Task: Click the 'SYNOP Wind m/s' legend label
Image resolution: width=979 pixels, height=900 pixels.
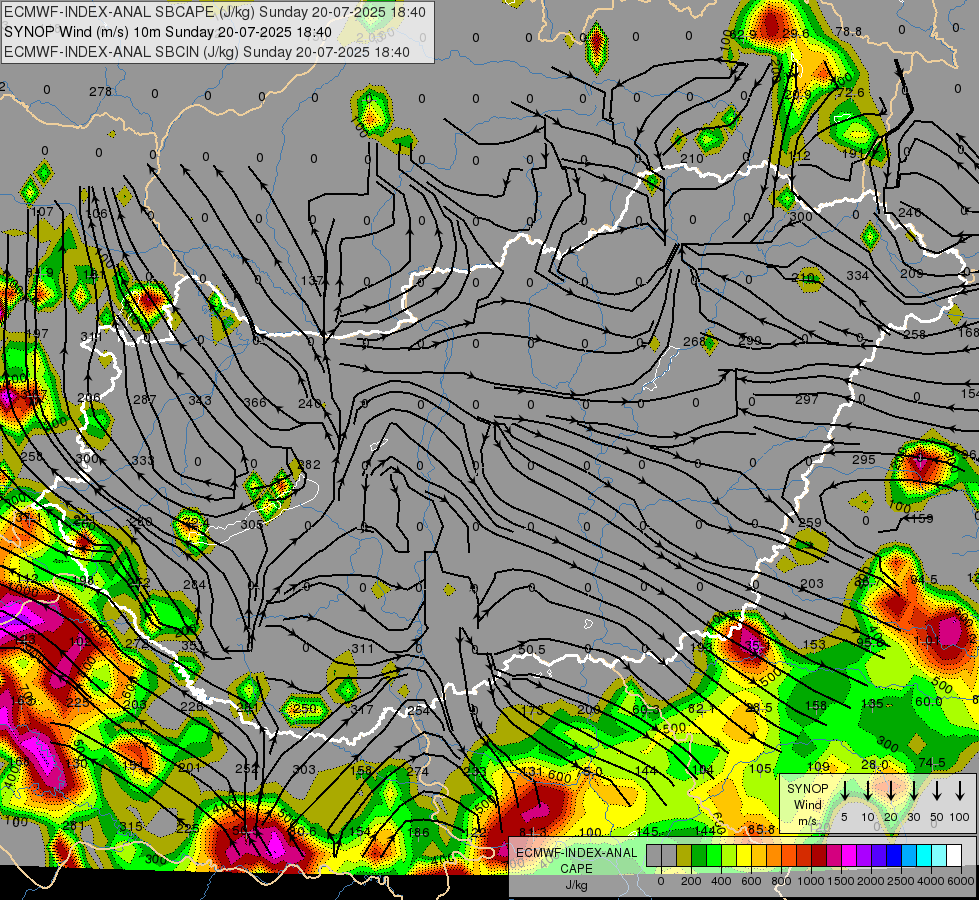Action: pyautogui.click(x=807, y=805)
